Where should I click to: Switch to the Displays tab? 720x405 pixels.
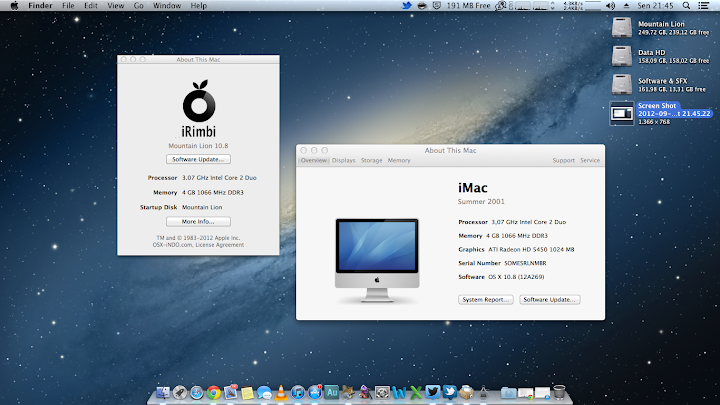(x=343, y=160)
